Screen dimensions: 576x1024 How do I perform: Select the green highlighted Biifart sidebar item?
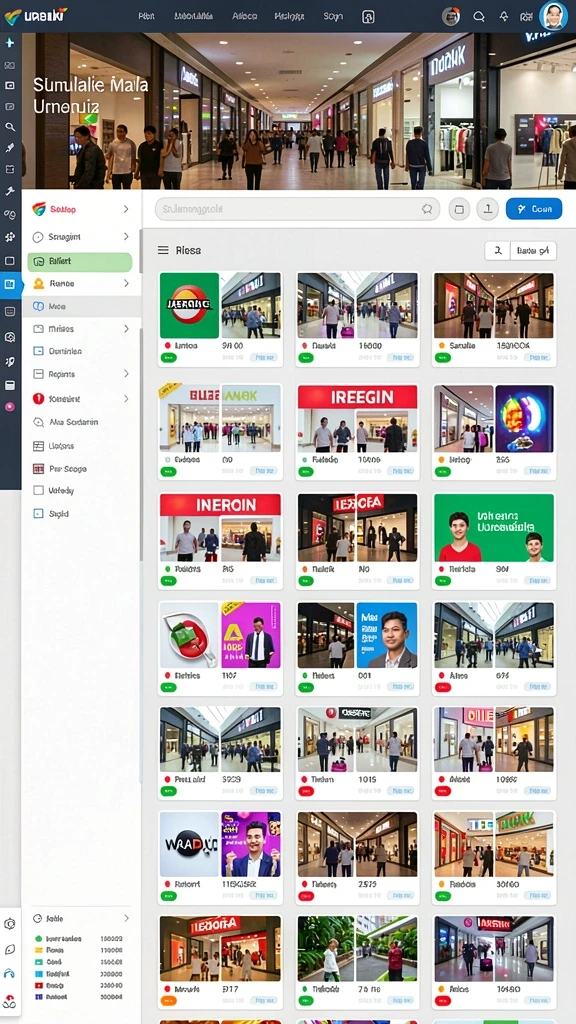click(80, 262)
